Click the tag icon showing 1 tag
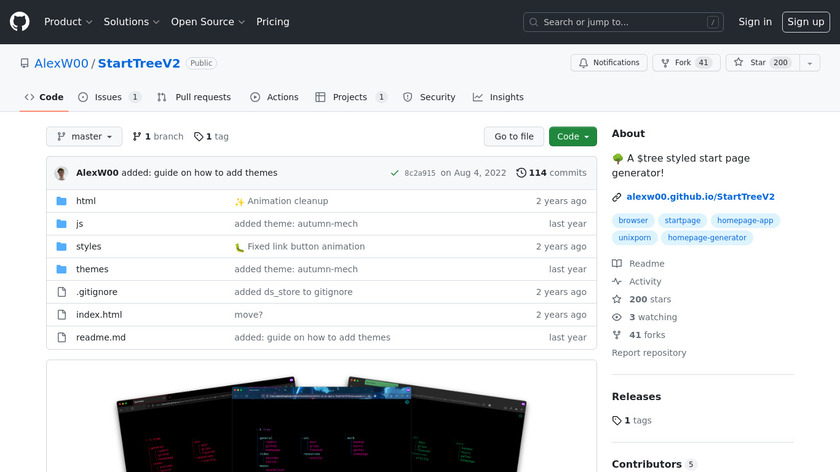 pos(199,137)
